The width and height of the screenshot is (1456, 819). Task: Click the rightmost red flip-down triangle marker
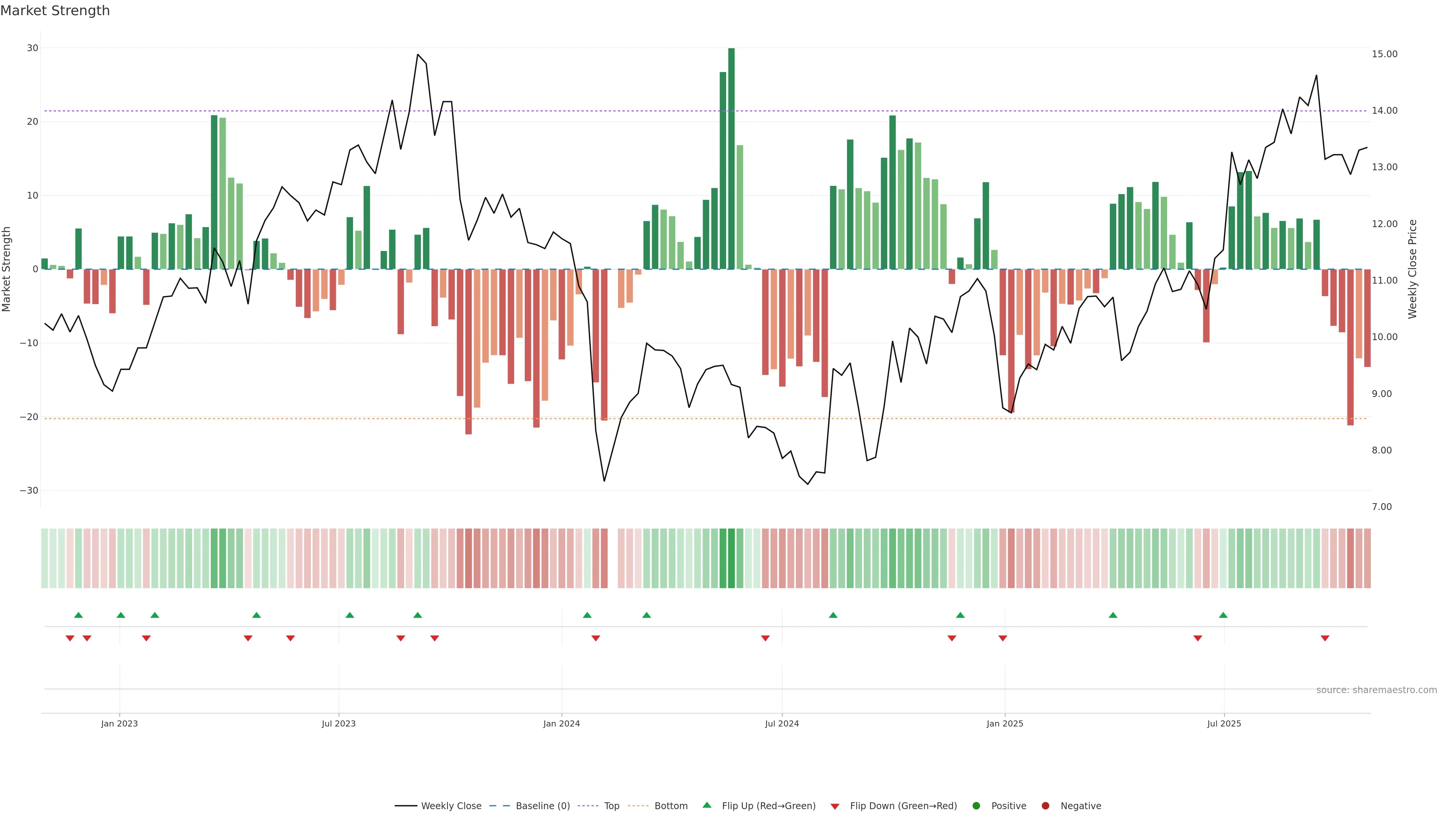click(1325, 638)
